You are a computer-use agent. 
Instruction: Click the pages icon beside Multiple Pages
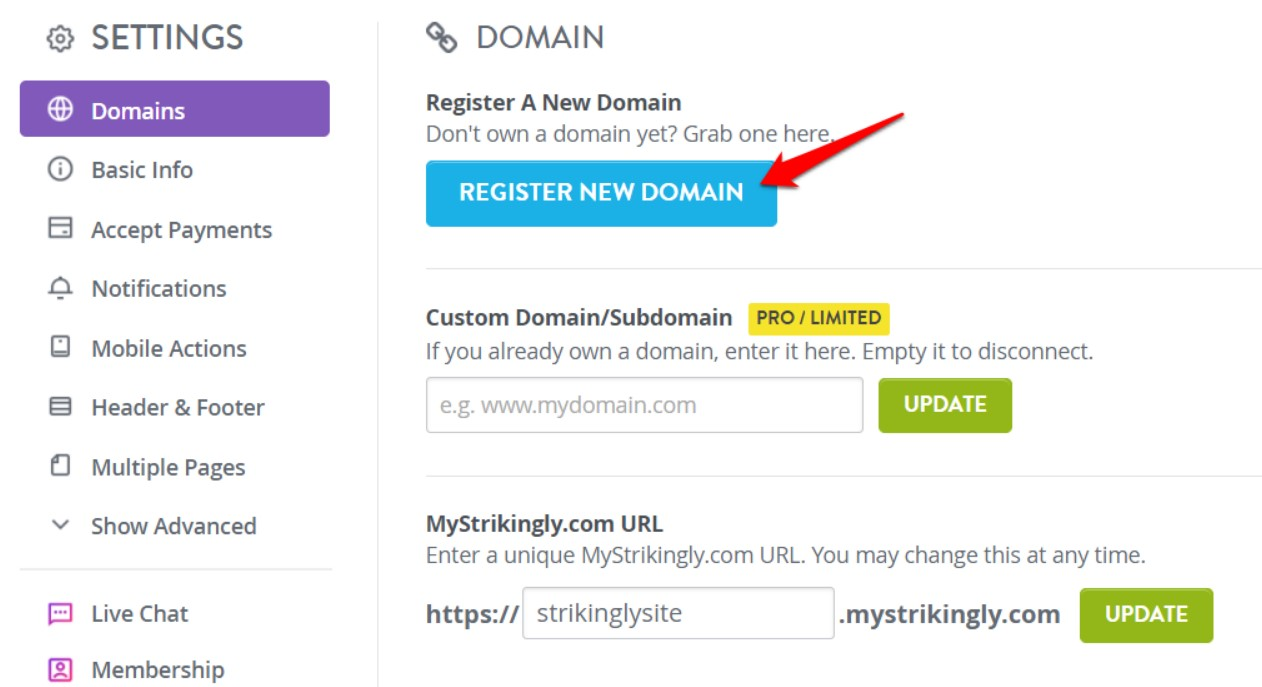pyautogui.click(x=60, y=466)
